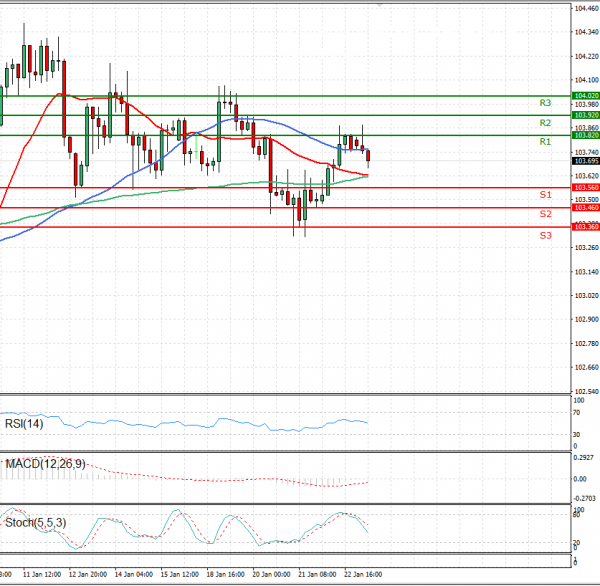The width and height of the screenshot is (600, 586).
Task: Click the 102.660 price axis value
Action: click(x=587, y=367)
